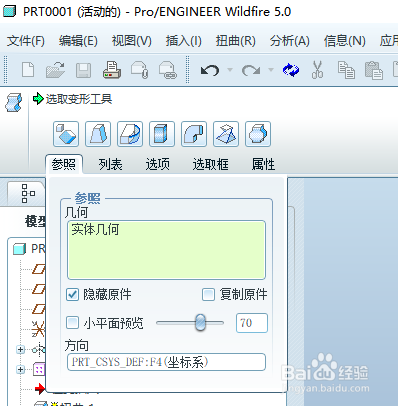Switch to the 参照 tab
This screenshot has width=398, height=406.
(x=64, y=164)
